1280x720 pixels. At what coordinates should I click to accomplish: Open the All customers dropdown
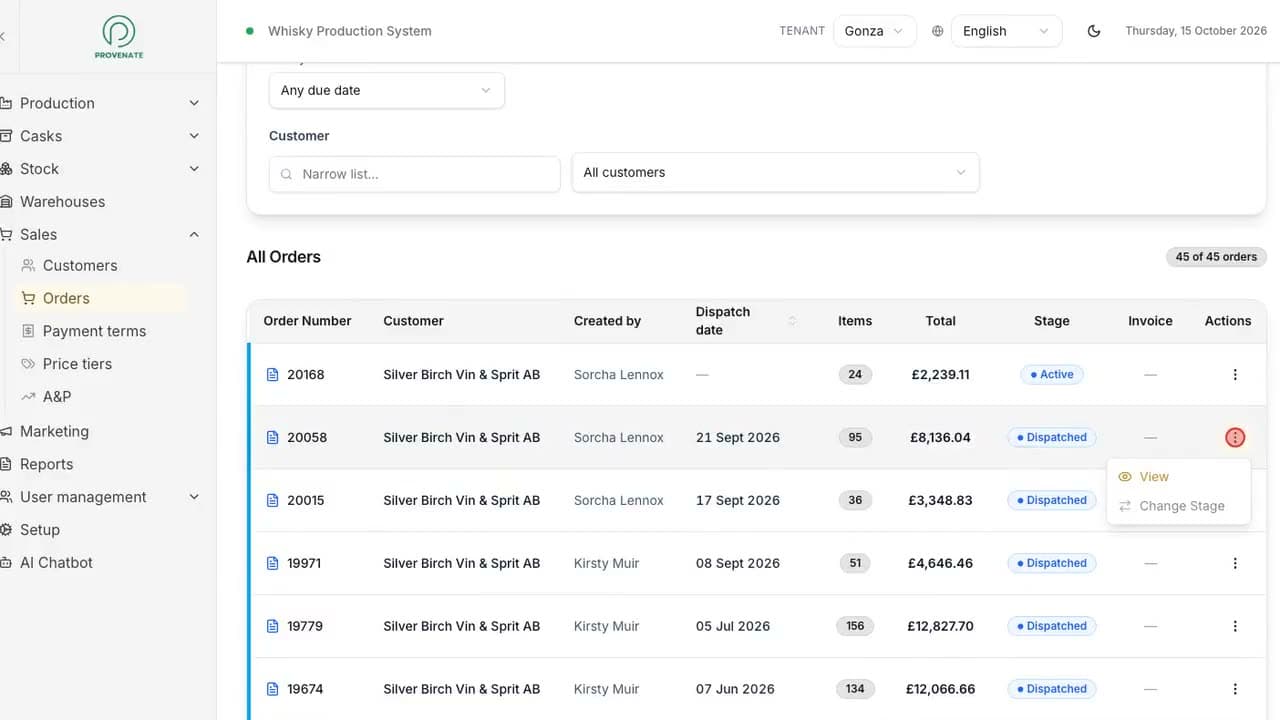coord(775,172)
